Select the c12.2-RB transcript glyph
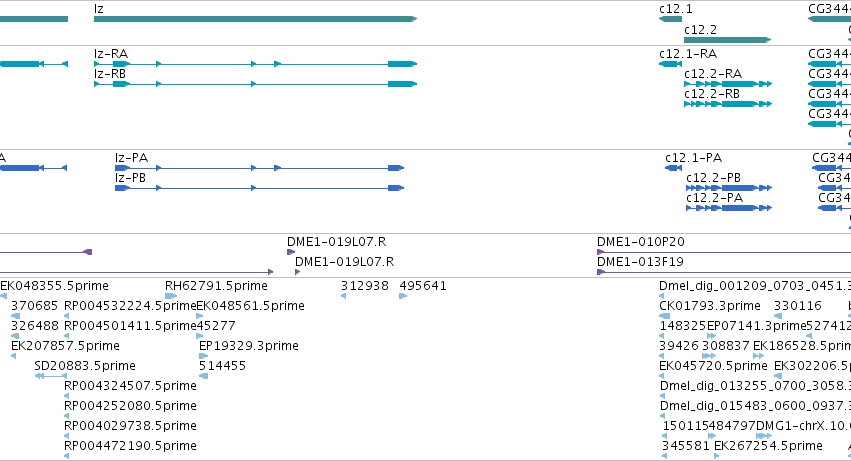 click(x=728, y=104)
